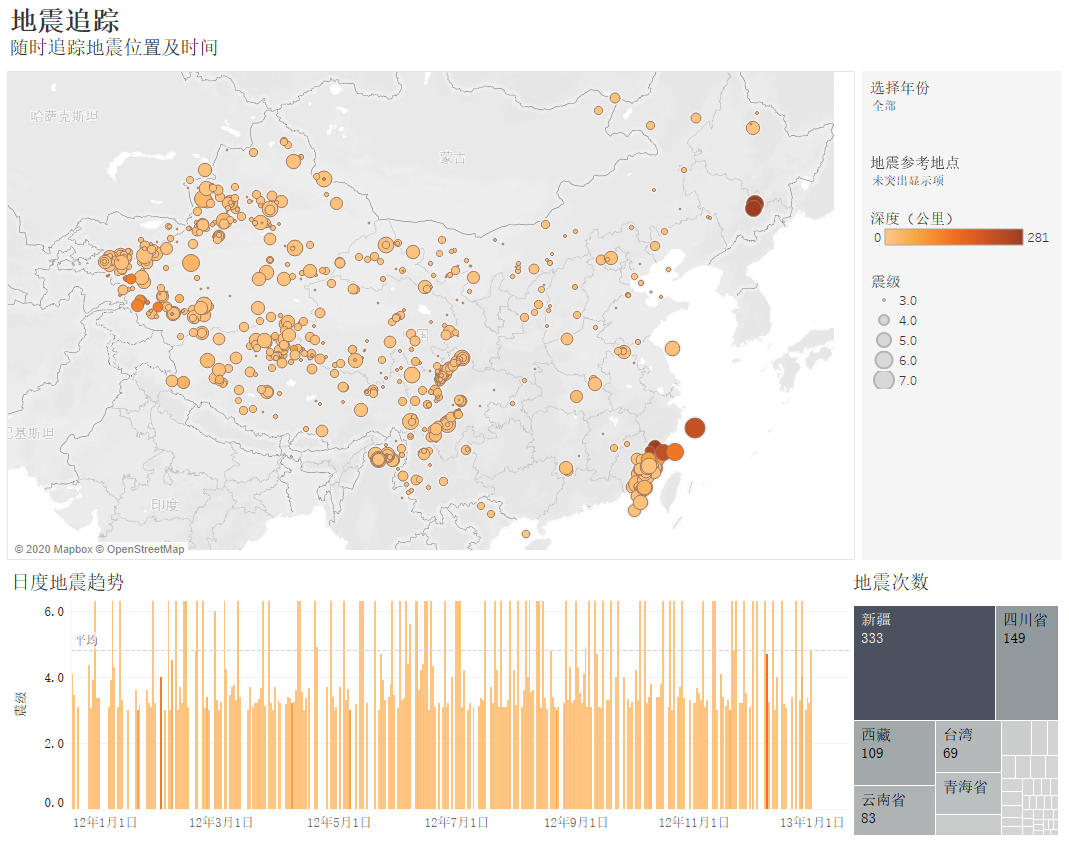The height and width of the screenshot is (846, 1069).
Task: Pick the 5.0 magnitude legend circle
Action: (884, 340)
